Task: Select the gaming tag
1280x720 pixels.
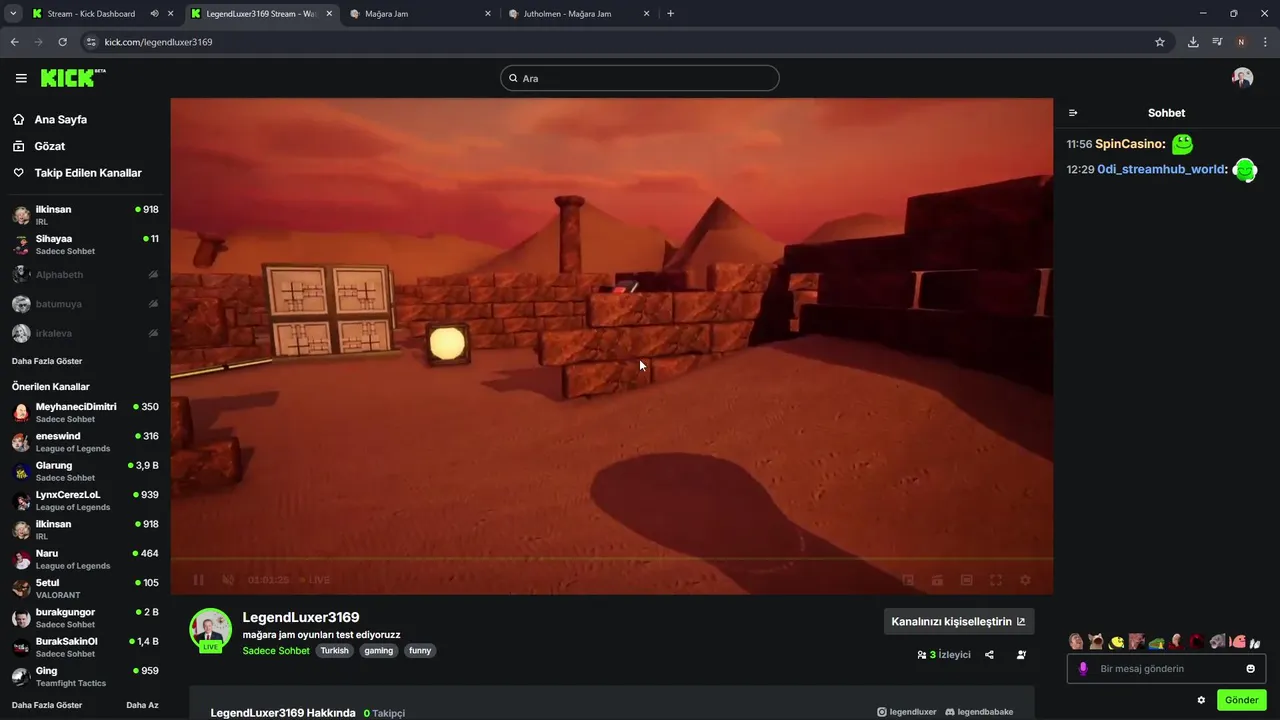Action: (x=379, y=650)
